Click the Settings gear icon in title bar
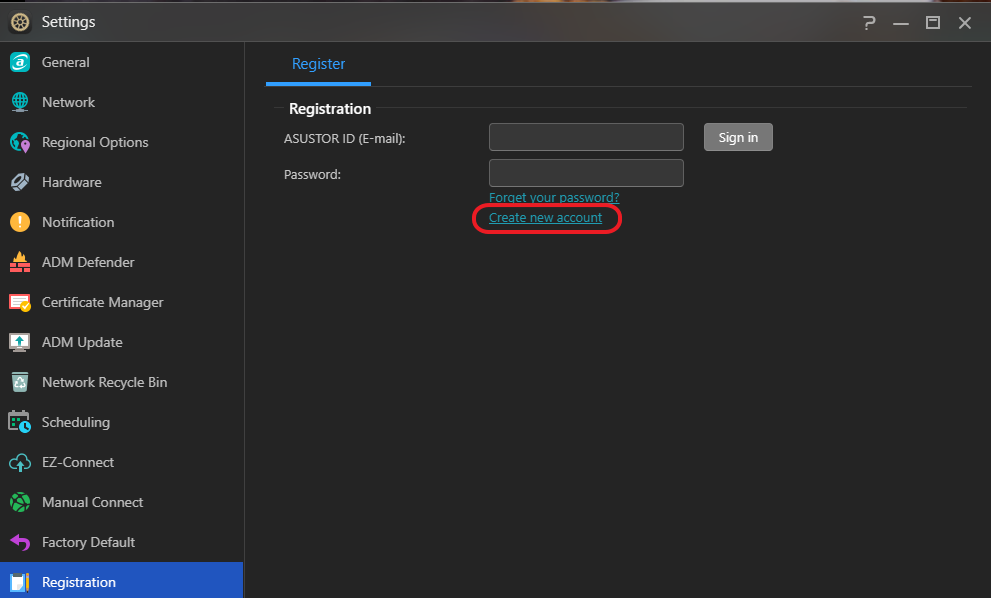The width and height of the screenshot is (991, 598). [x=20, y=22]
